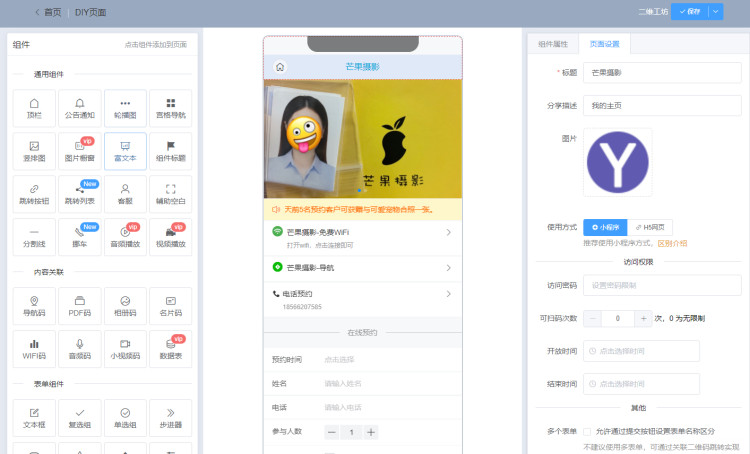Click the home icon in phone preview
750x454 pixels.
[x=280, y=67]
